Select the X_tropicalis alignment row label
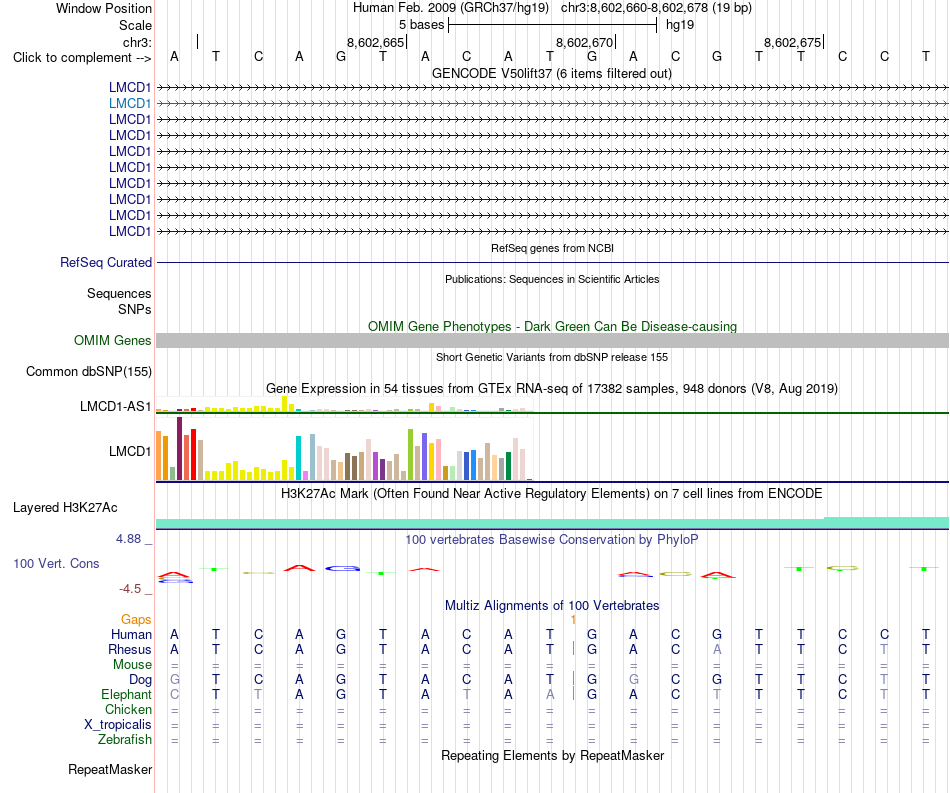 [x=118, y=725]
